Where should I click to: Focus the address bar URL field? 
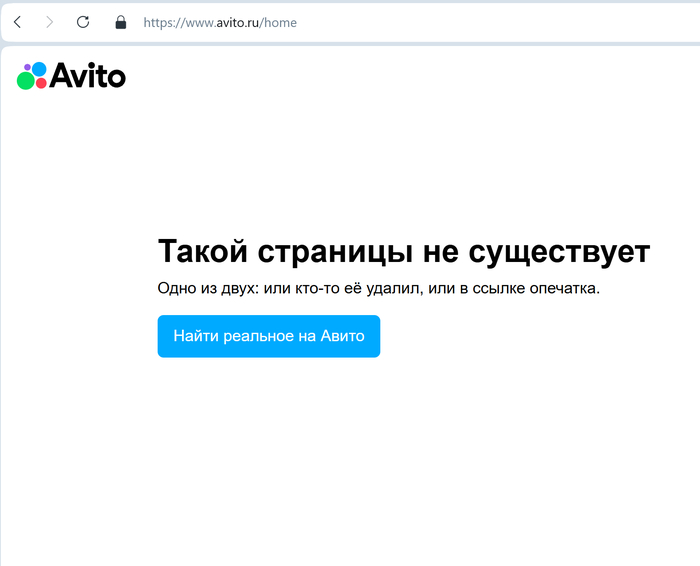400,22
